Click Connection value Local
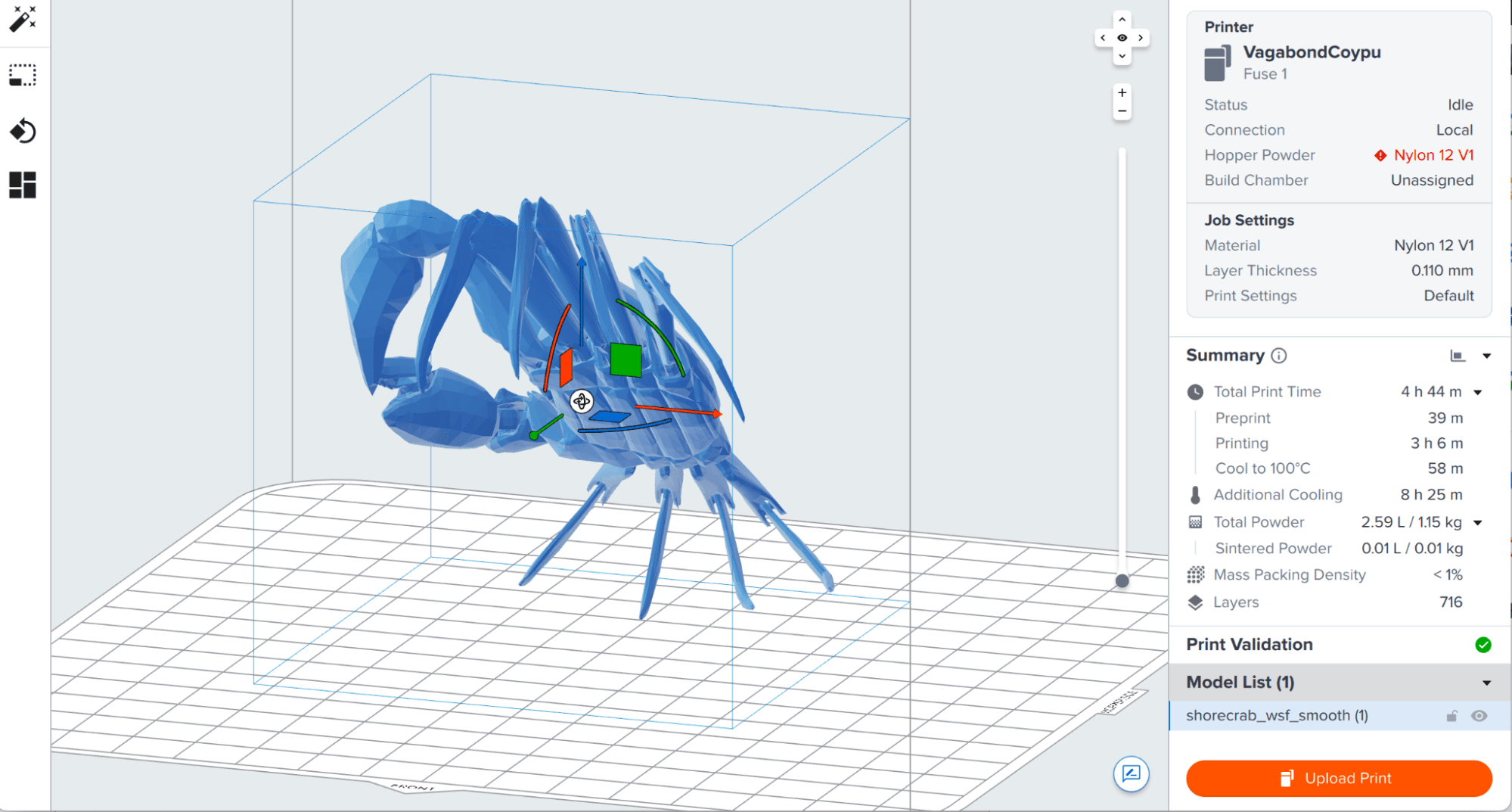 tap(1454, 130)
